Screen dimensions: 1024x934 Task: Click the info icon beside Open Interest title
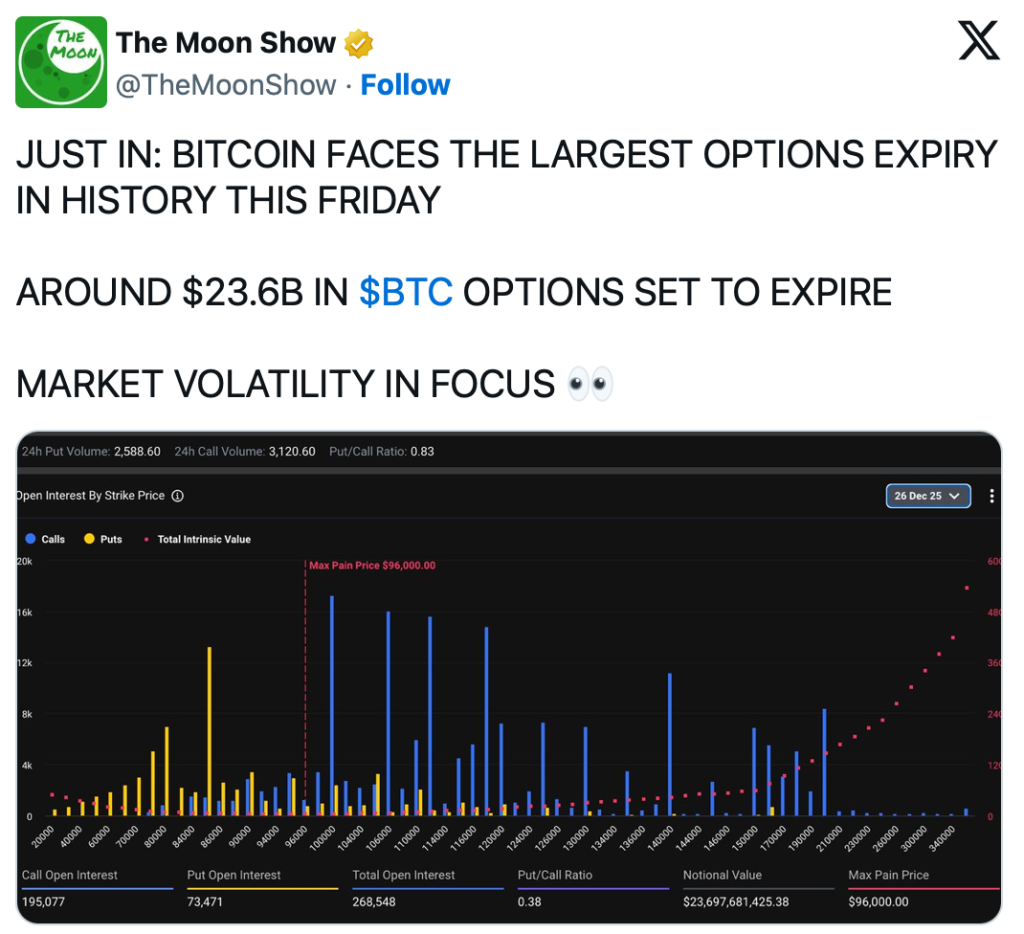(177, 496)
